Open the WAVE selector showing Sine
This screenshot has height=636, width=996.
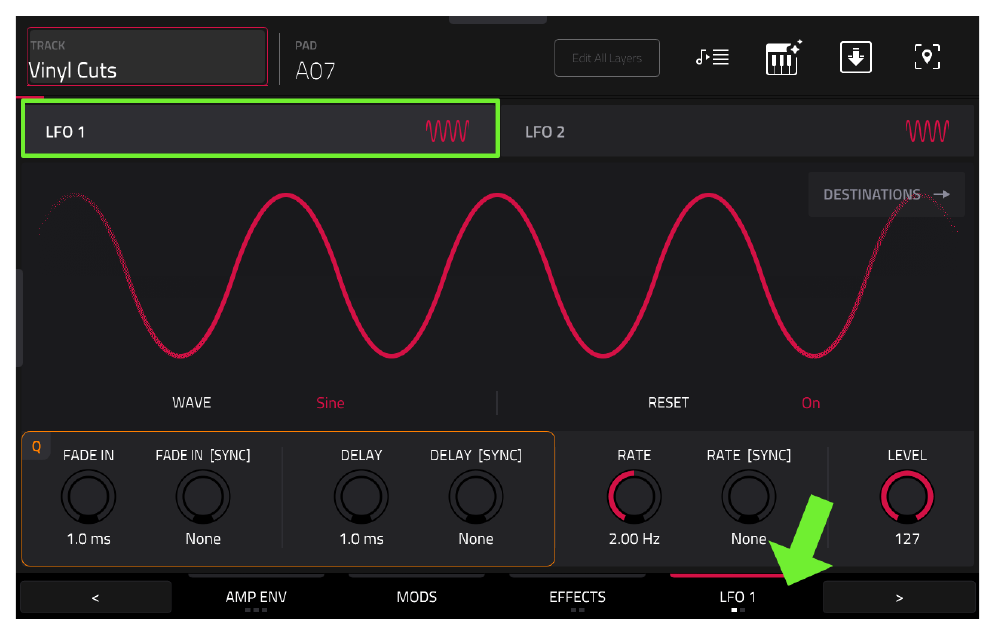pyautogui.click(x=330, y=403)
